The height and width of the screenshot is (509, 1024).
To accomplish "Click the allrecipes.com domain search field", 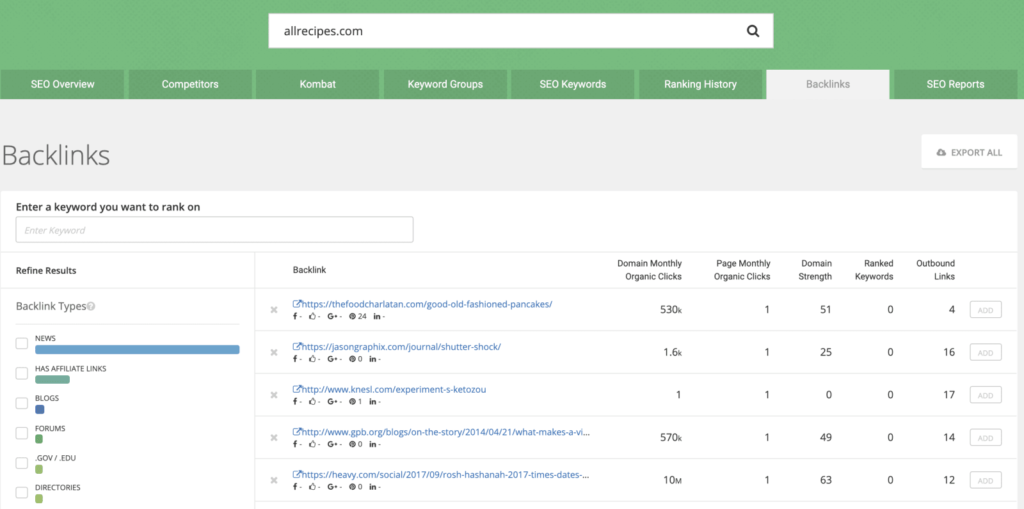I will tap(520, 31).
